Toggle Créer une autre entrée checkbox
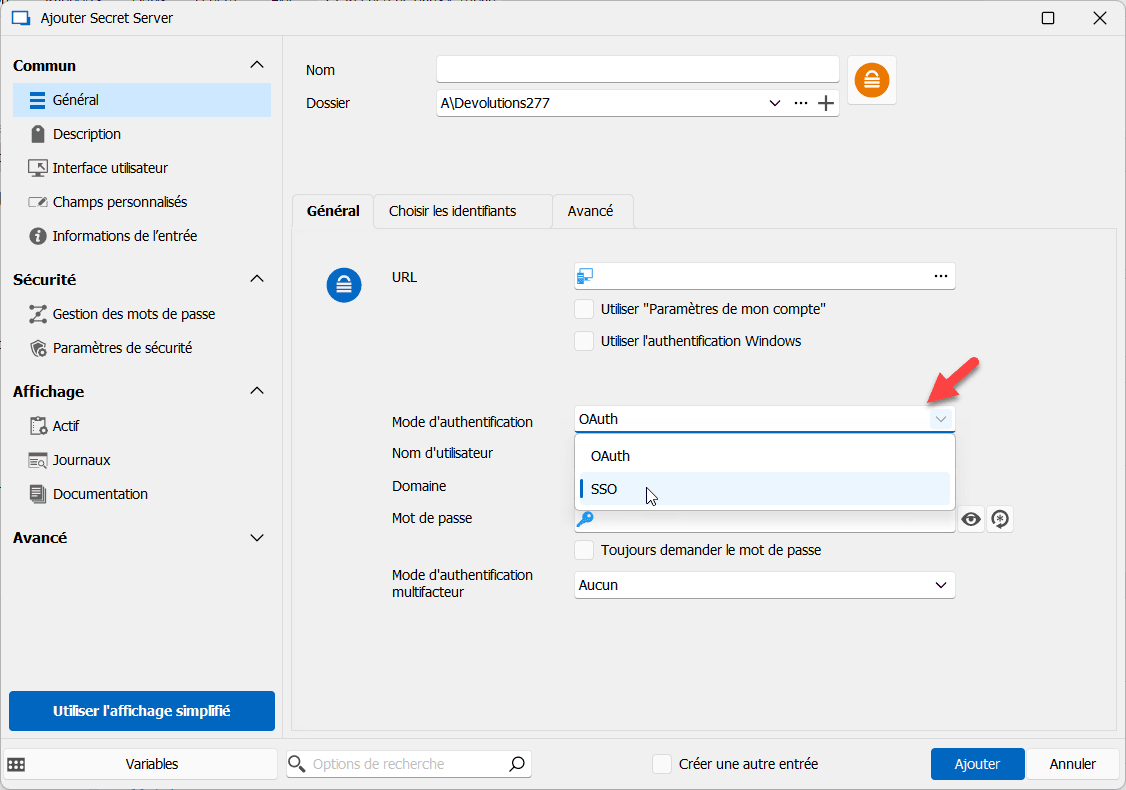 point(662,764)
